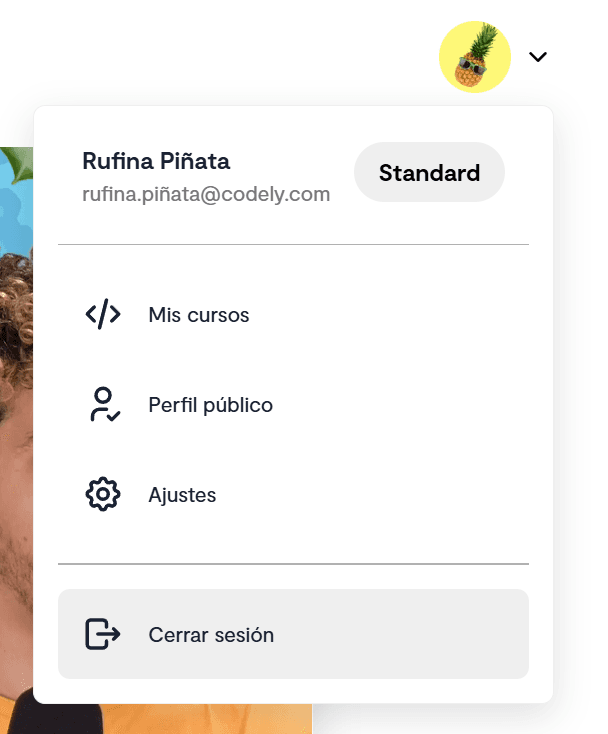The height and width of the screenshot is (734, 608).
Task: Go to Perfil público
Action: (x=210, y=405)
